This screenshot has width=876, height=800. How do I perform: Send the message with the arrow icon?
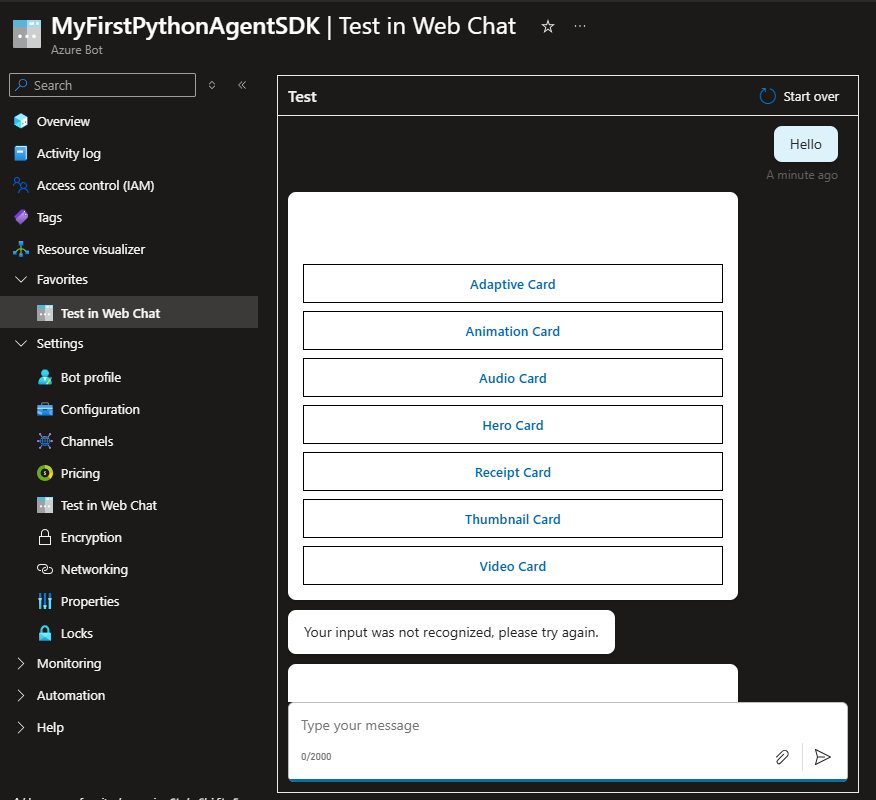[x=822, y=757]
